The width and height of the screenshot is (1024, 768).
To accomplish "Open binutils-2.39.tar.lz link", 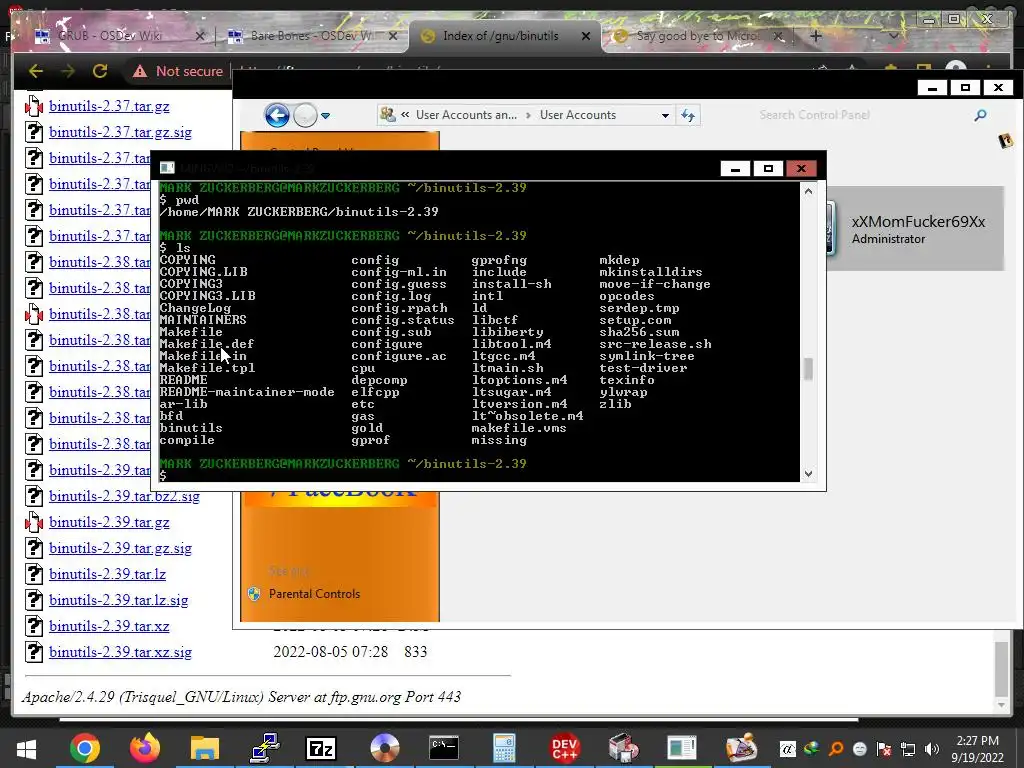I will click(x=107, y=574).
